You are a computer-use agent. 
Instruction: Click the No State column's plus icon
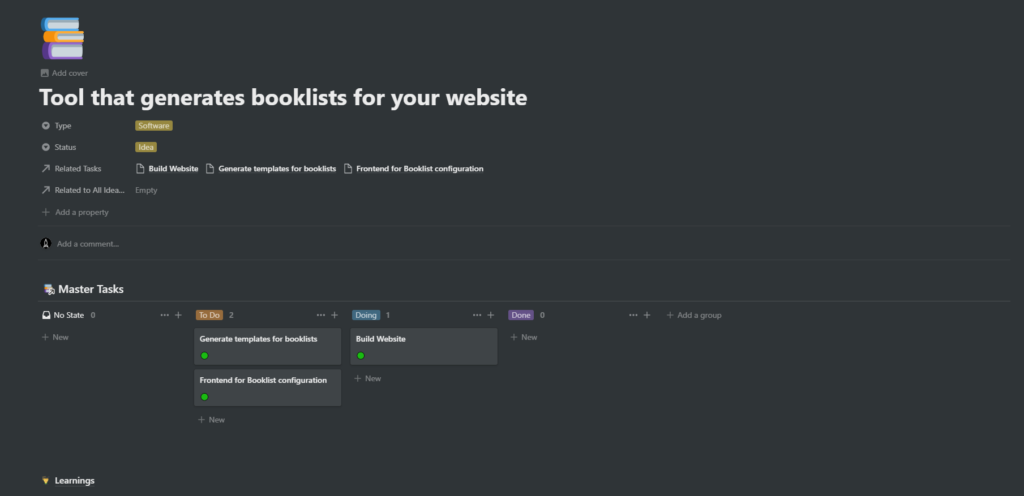pyautogui.click(x=178, y=315)
